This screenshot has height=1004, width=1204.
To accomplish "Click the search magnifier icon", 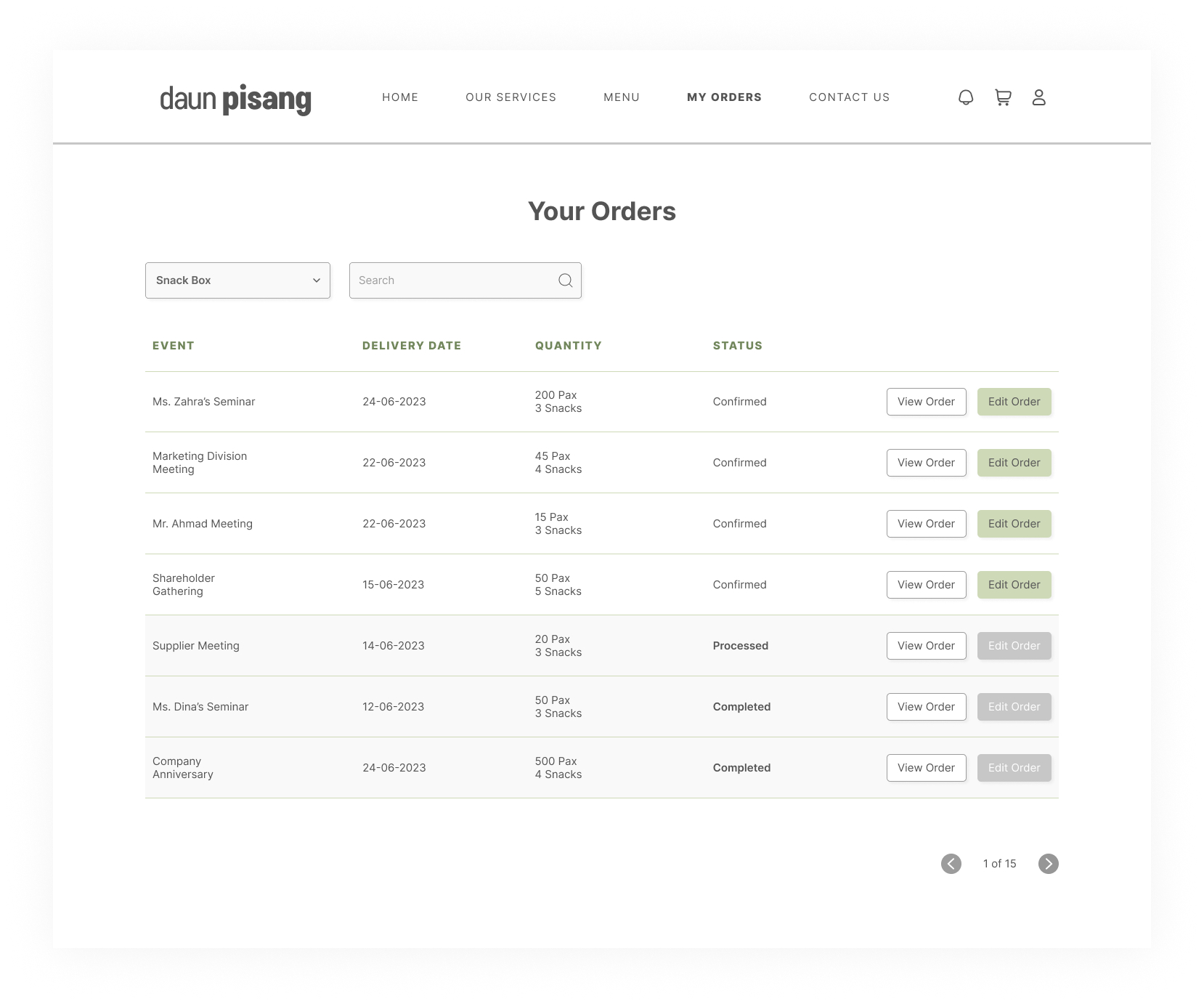I will coord(565,280).
